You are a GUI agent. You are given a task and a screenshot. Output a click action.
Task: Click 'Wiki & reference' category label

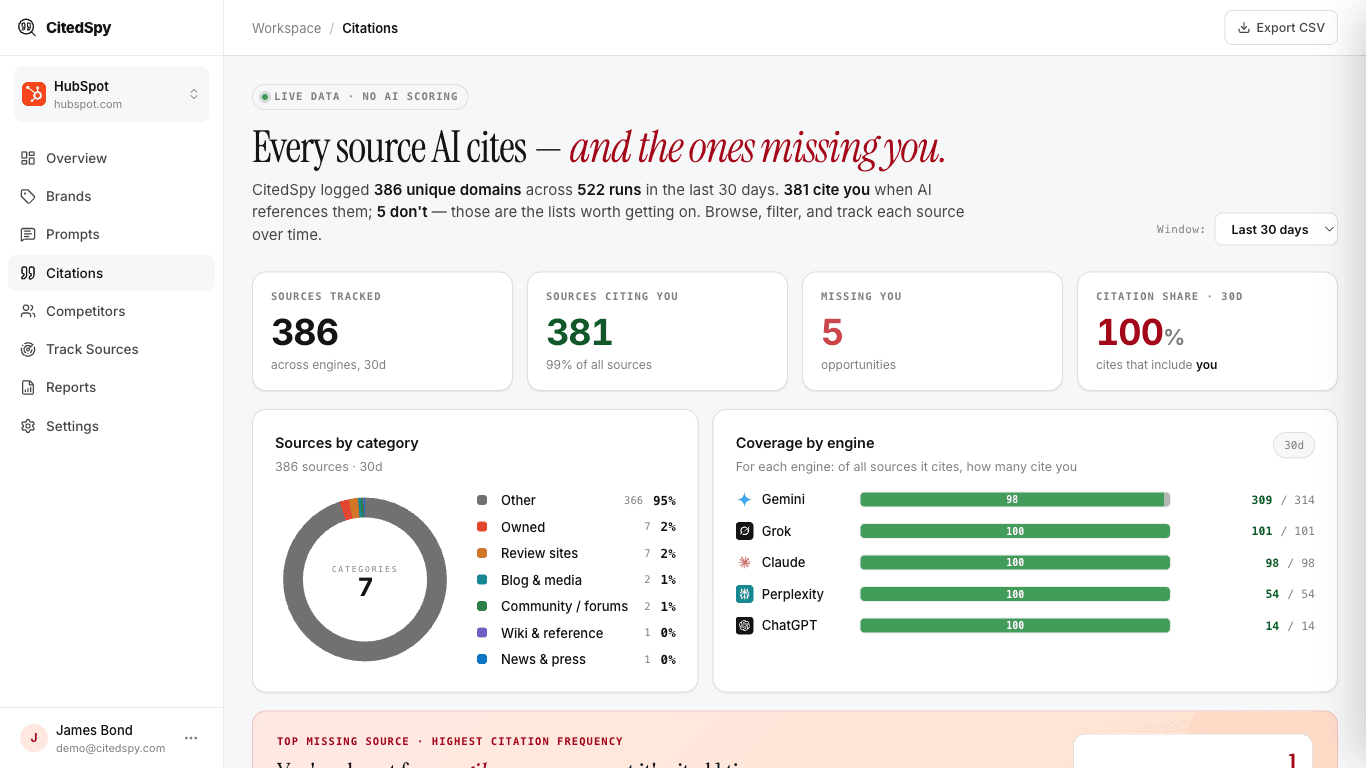(552, 633)
